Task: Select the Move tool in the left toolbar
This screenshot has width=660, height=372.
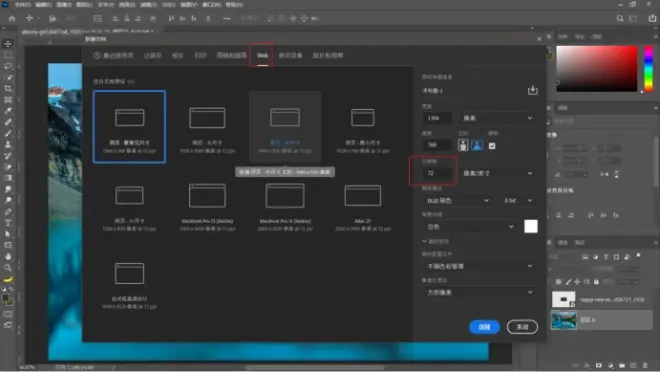Action: [x=8, y=43]
